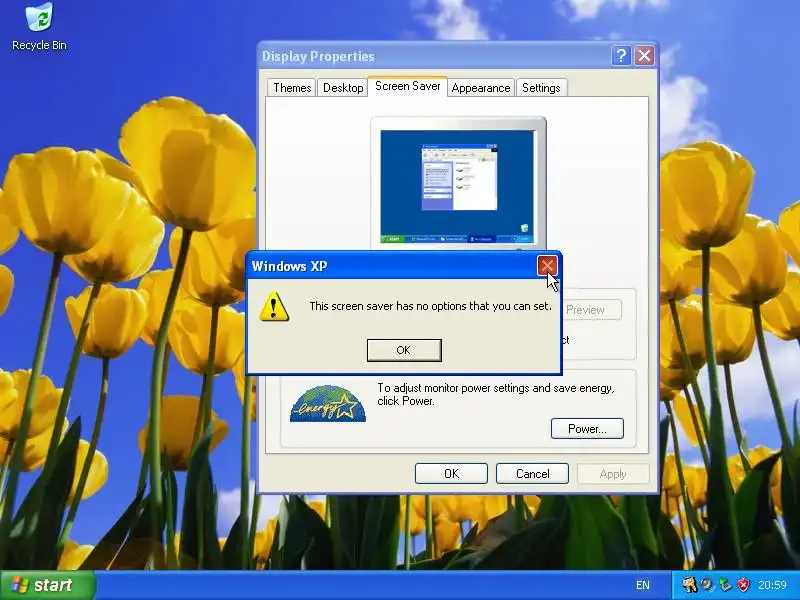Click the 20:59 clock in the tray

[x=772, y=585]
